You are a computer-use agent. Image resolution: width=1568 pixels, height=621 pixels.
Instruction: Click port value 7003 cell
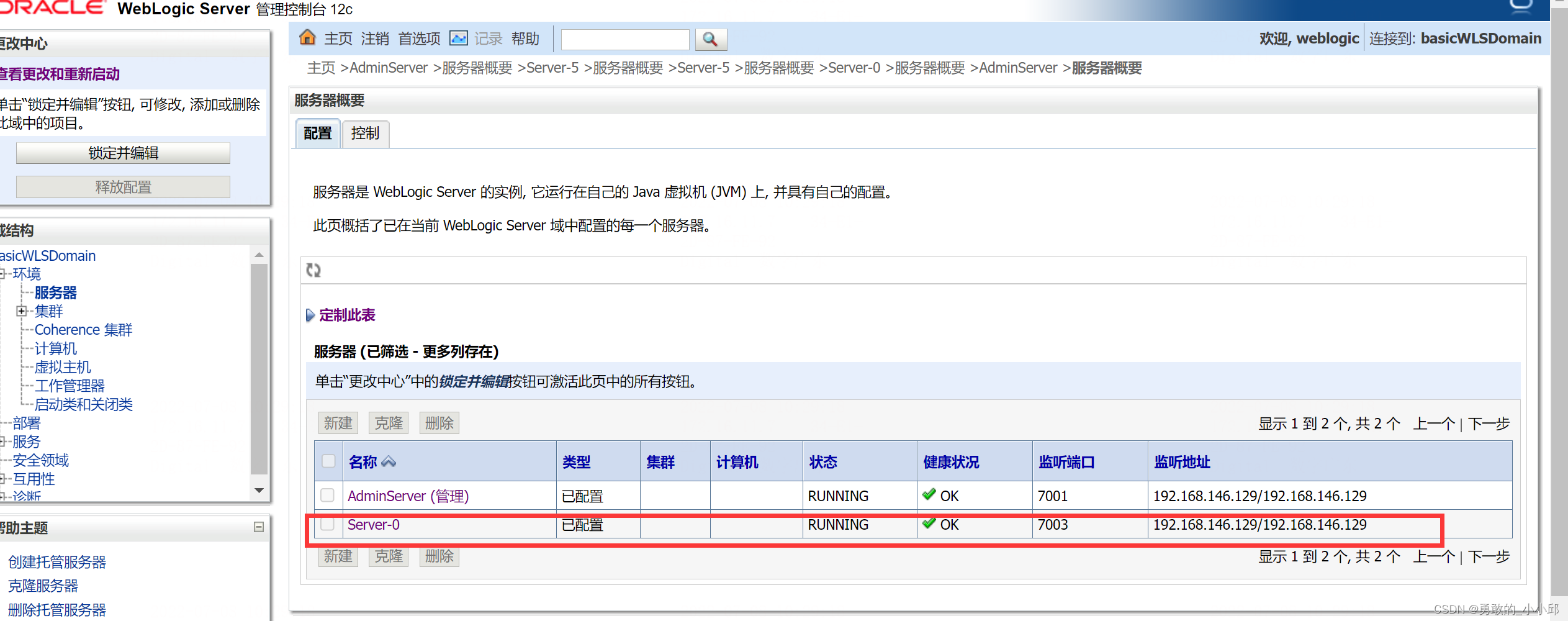pos(1053,525)
